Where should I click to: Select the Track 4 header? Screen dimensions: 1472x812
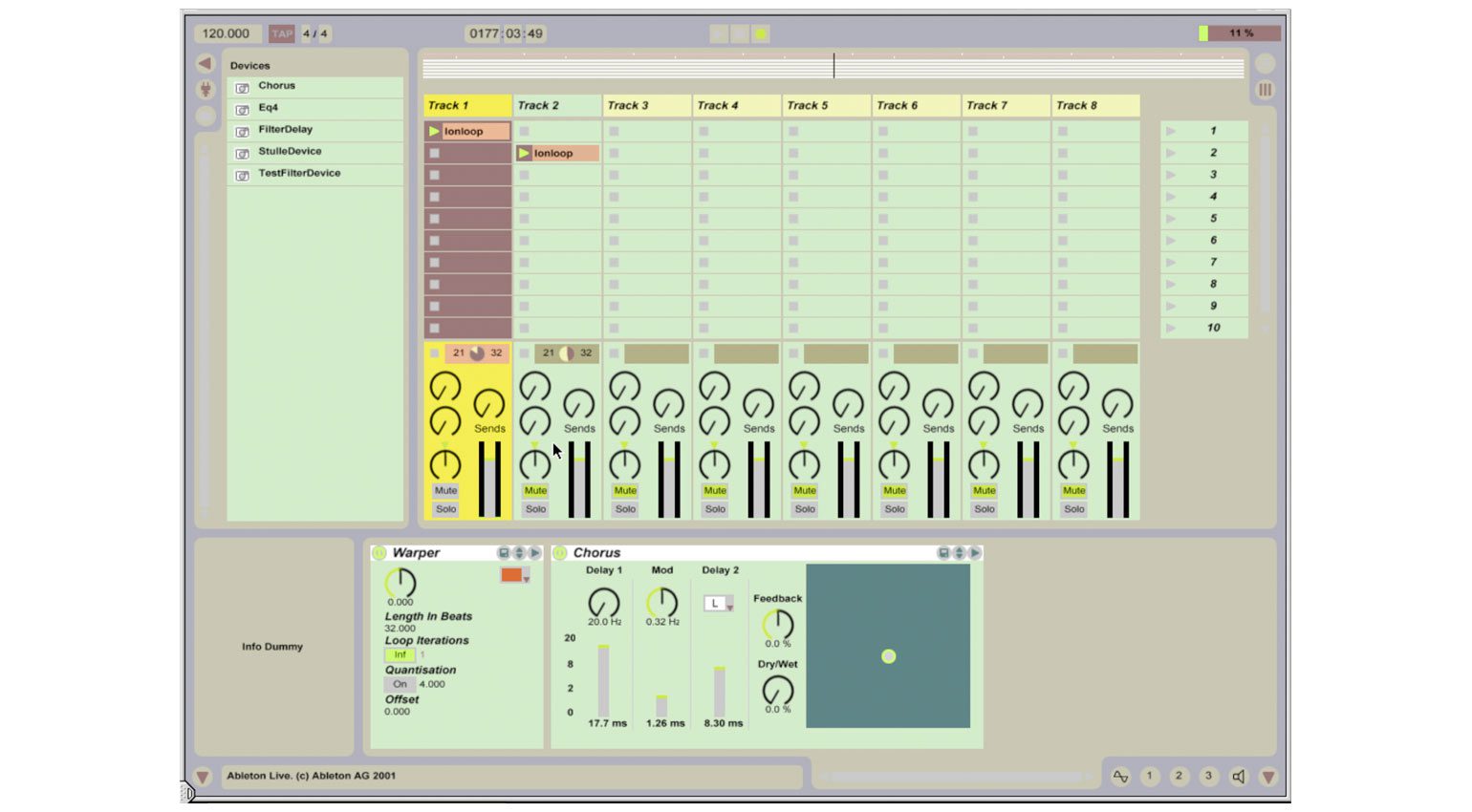[x=737, y=105]
